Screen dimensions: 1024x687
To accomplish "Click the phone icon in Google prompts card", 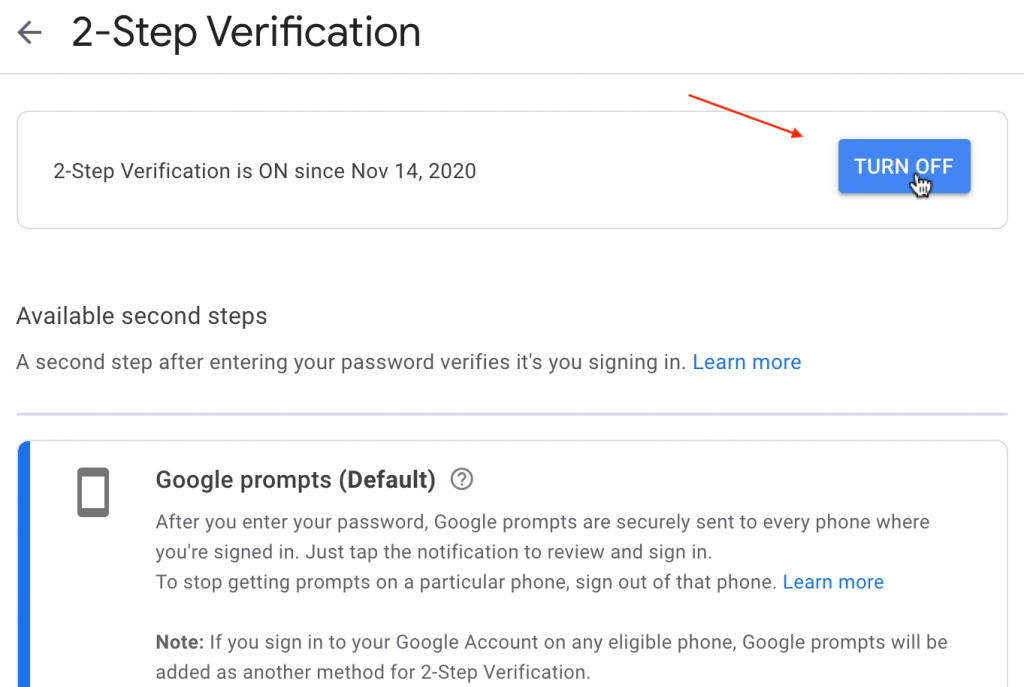I will [x=93, y=492].
